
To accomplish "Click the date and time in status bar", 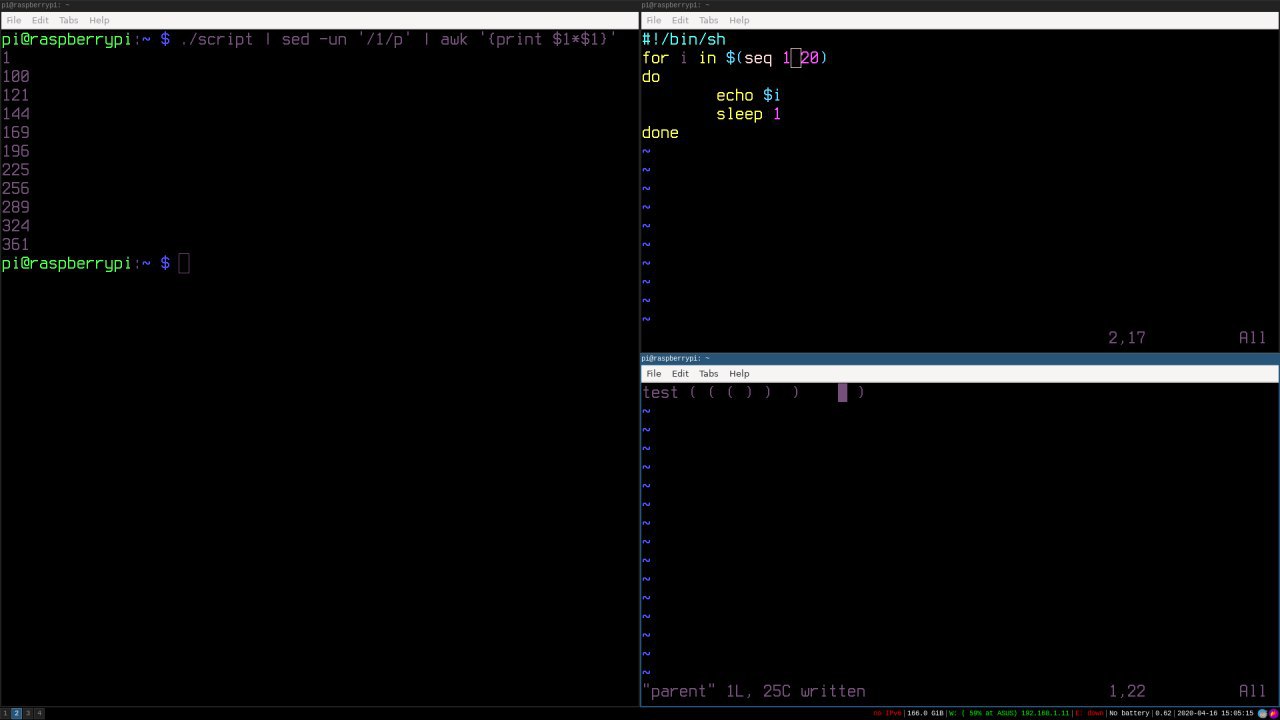I will pyautogui.click(x=1215, y=713).
